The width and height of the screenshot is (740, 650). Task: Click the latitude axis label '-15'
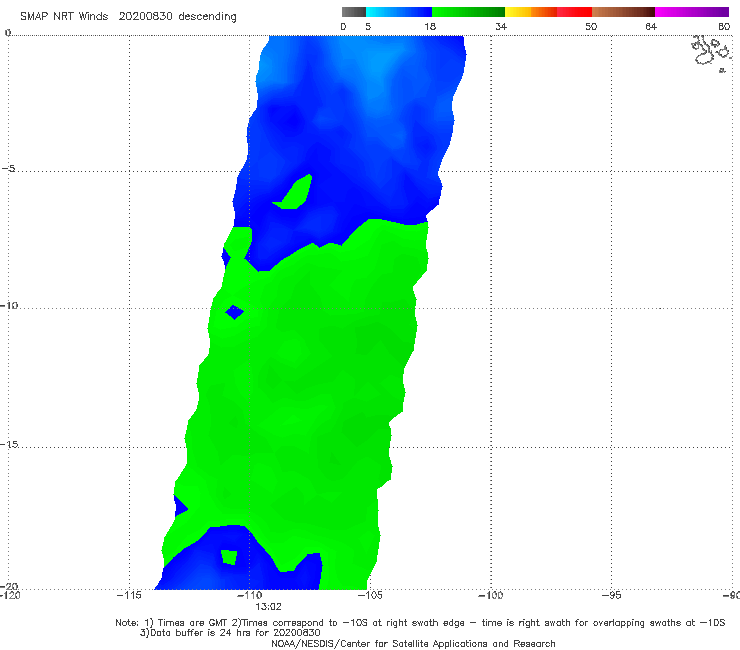pyautogui.click(x=9, y=444)
